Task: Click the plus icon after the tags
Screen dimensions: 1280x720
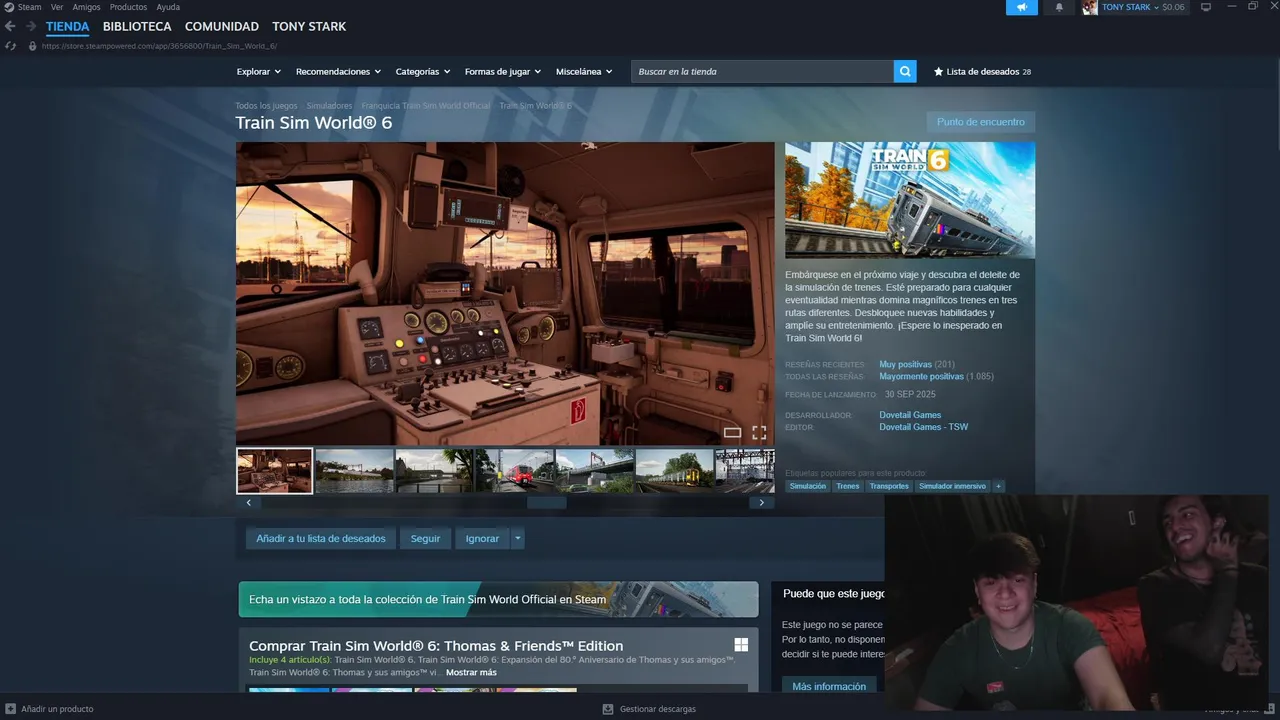Action: (998, 486)
